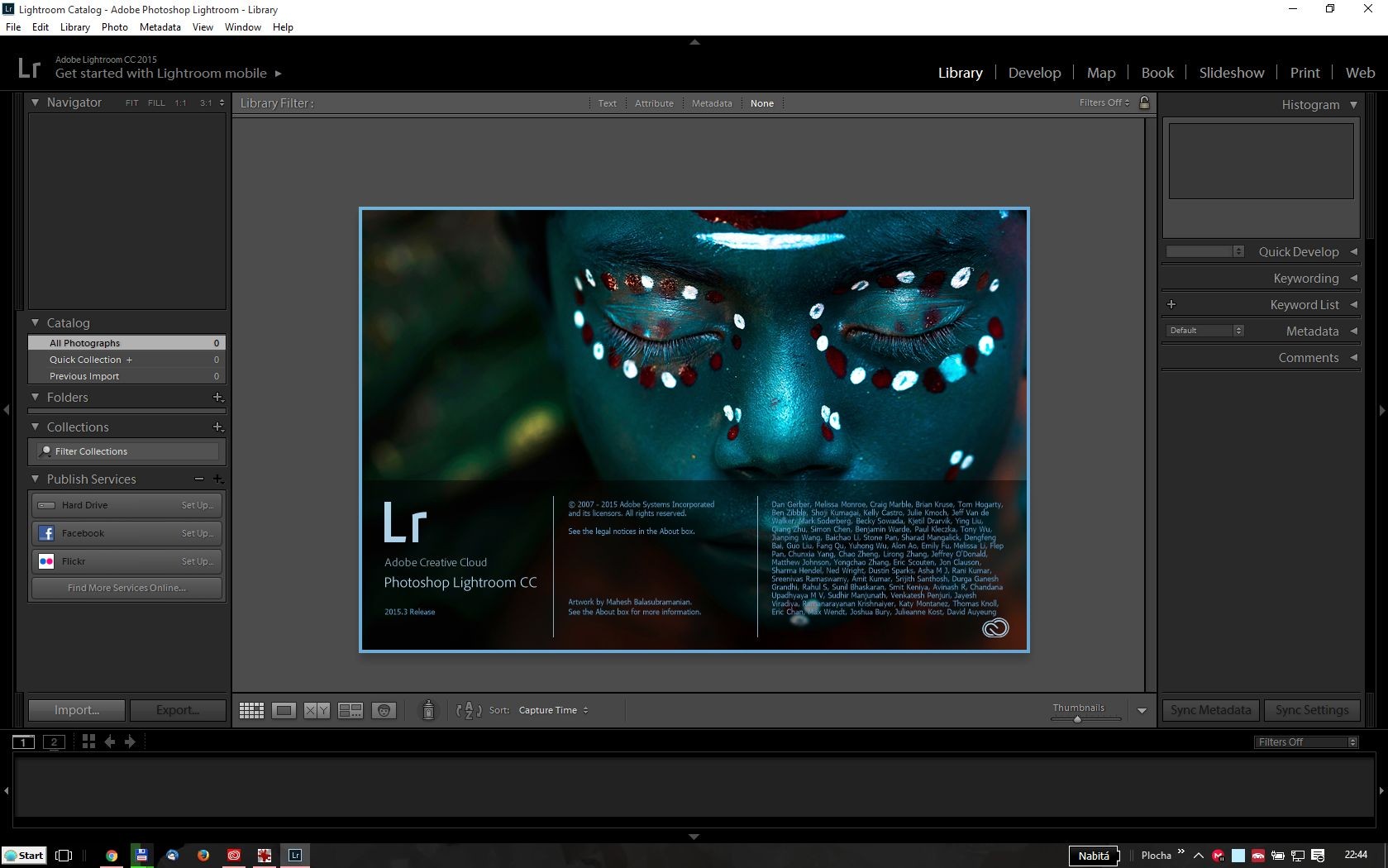Click the Flickr publish service icon
1388x868 pixels.
pos(46,561)
